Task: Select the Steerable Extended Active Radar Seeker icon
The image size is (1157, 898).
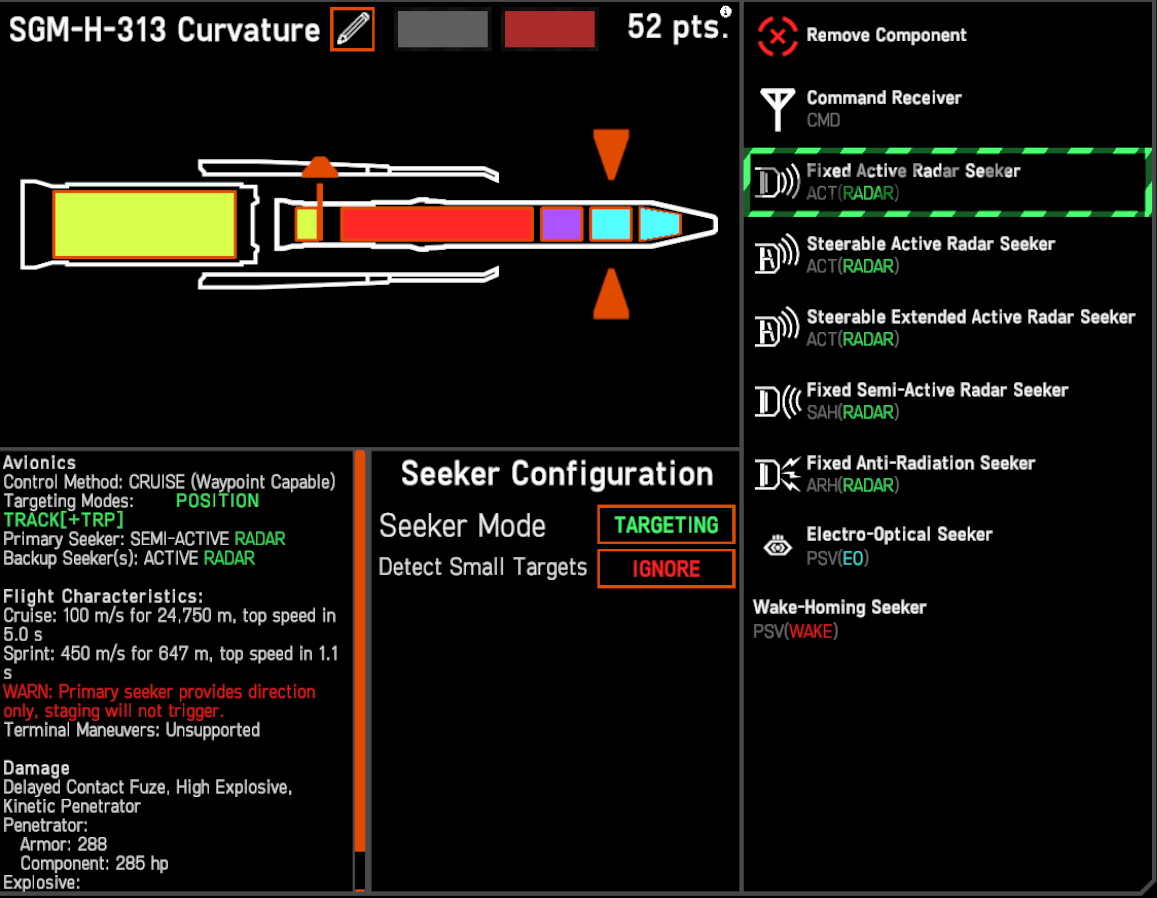Action: pyautogui.click(x=778, y=328)
